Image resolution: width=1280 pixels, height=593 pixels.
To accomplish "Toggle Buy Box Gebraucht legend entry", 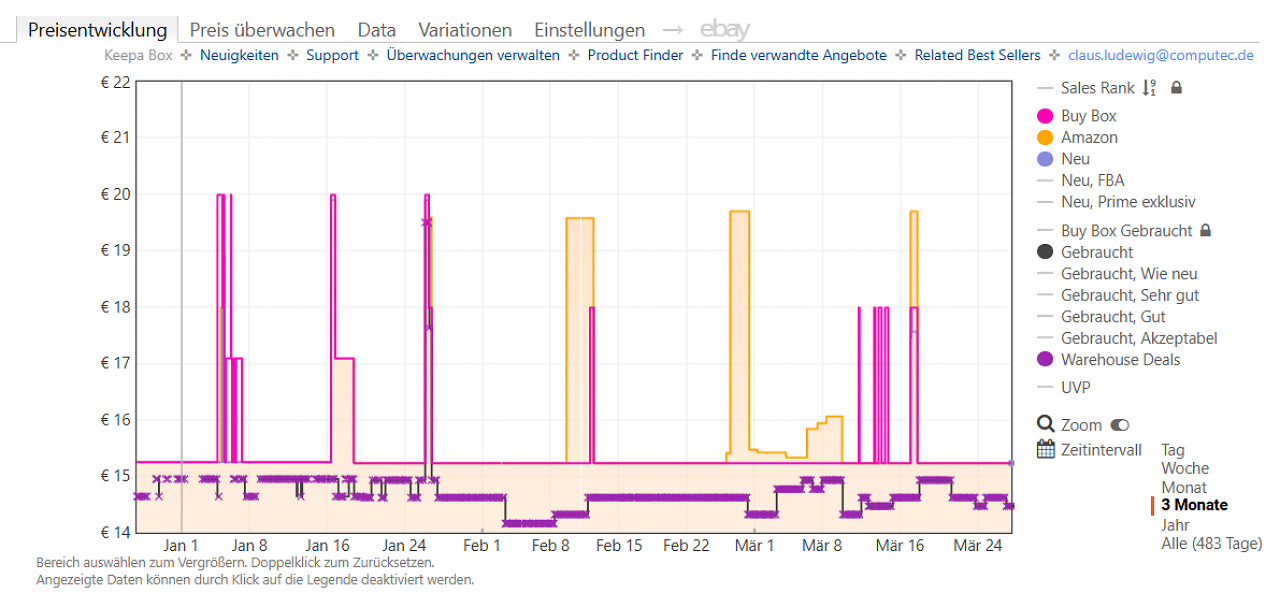I will [x=1126, y=231].
